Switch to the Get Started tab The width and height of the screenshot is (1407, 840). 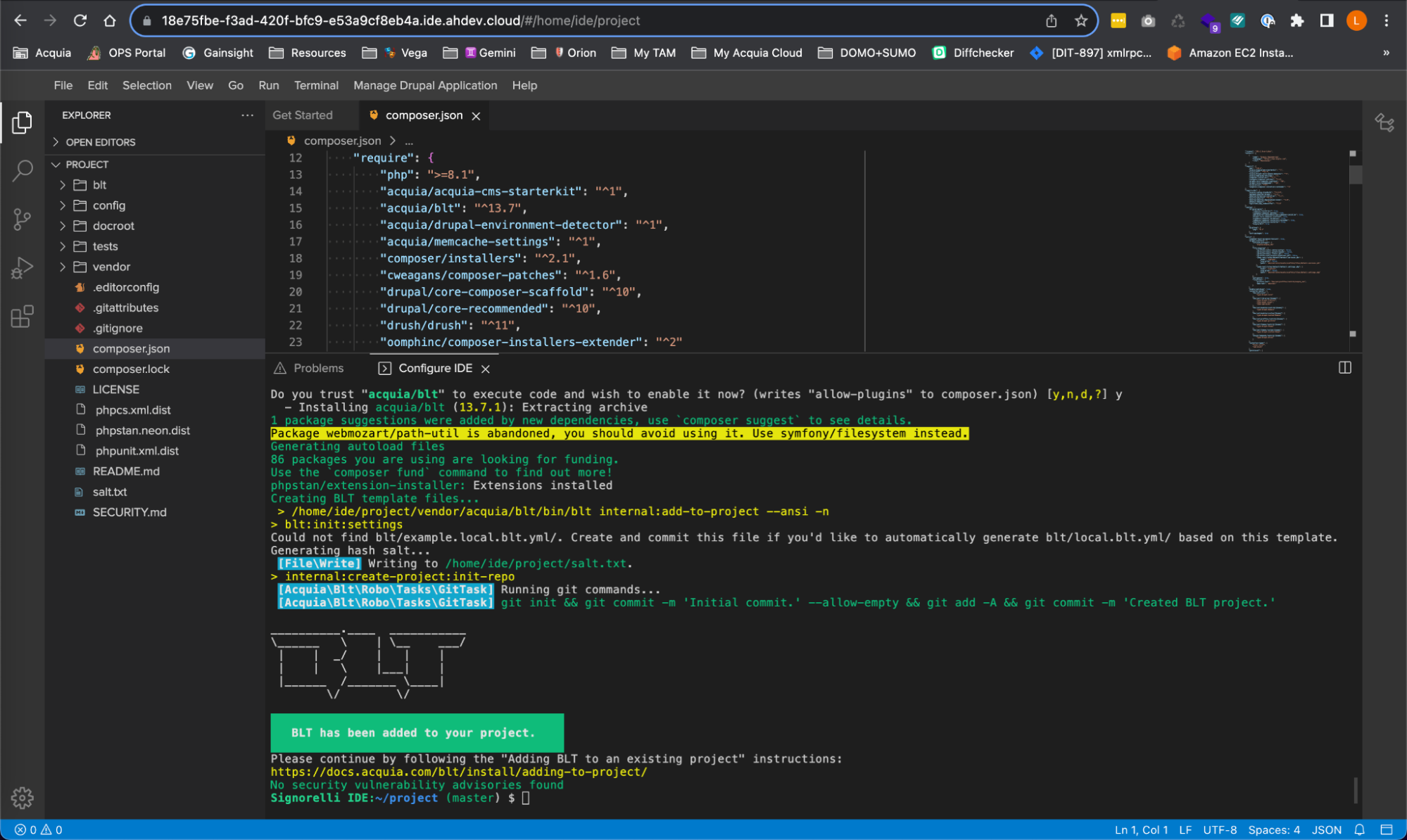[303, 115]
